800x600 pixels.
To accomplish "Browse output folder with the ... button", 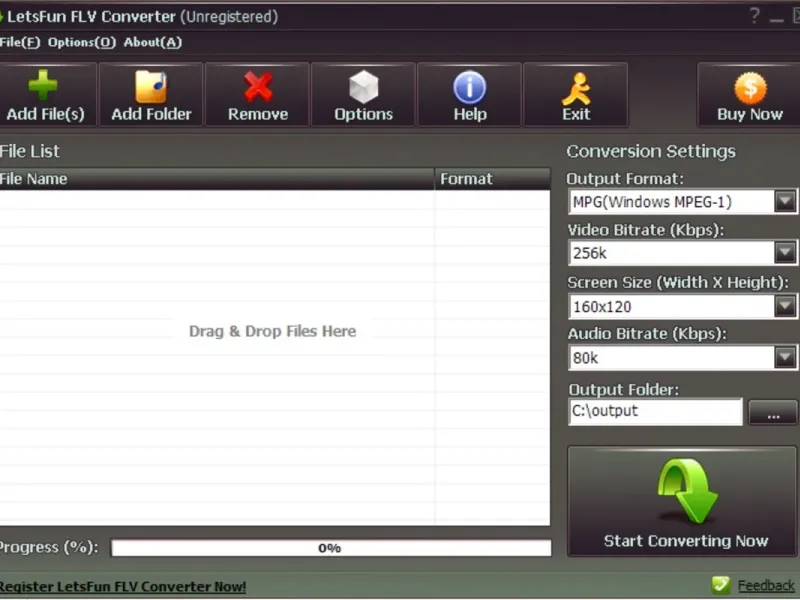I will 772,412.
